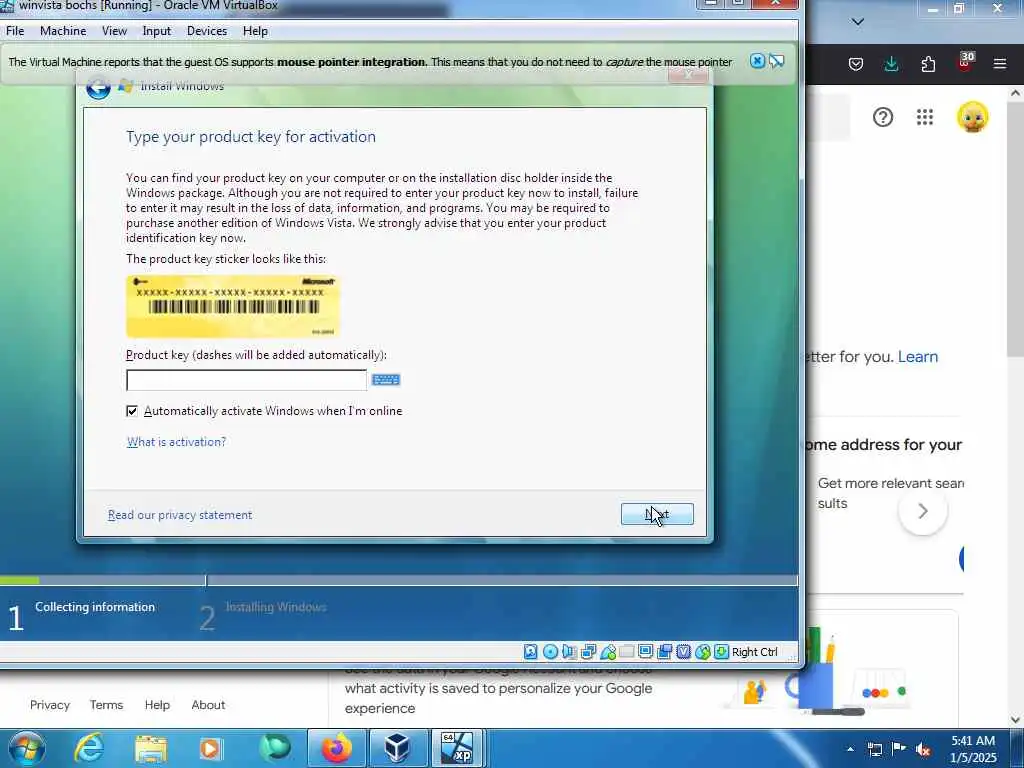
Task: Click the network tray icon
Action: [874, 749]
